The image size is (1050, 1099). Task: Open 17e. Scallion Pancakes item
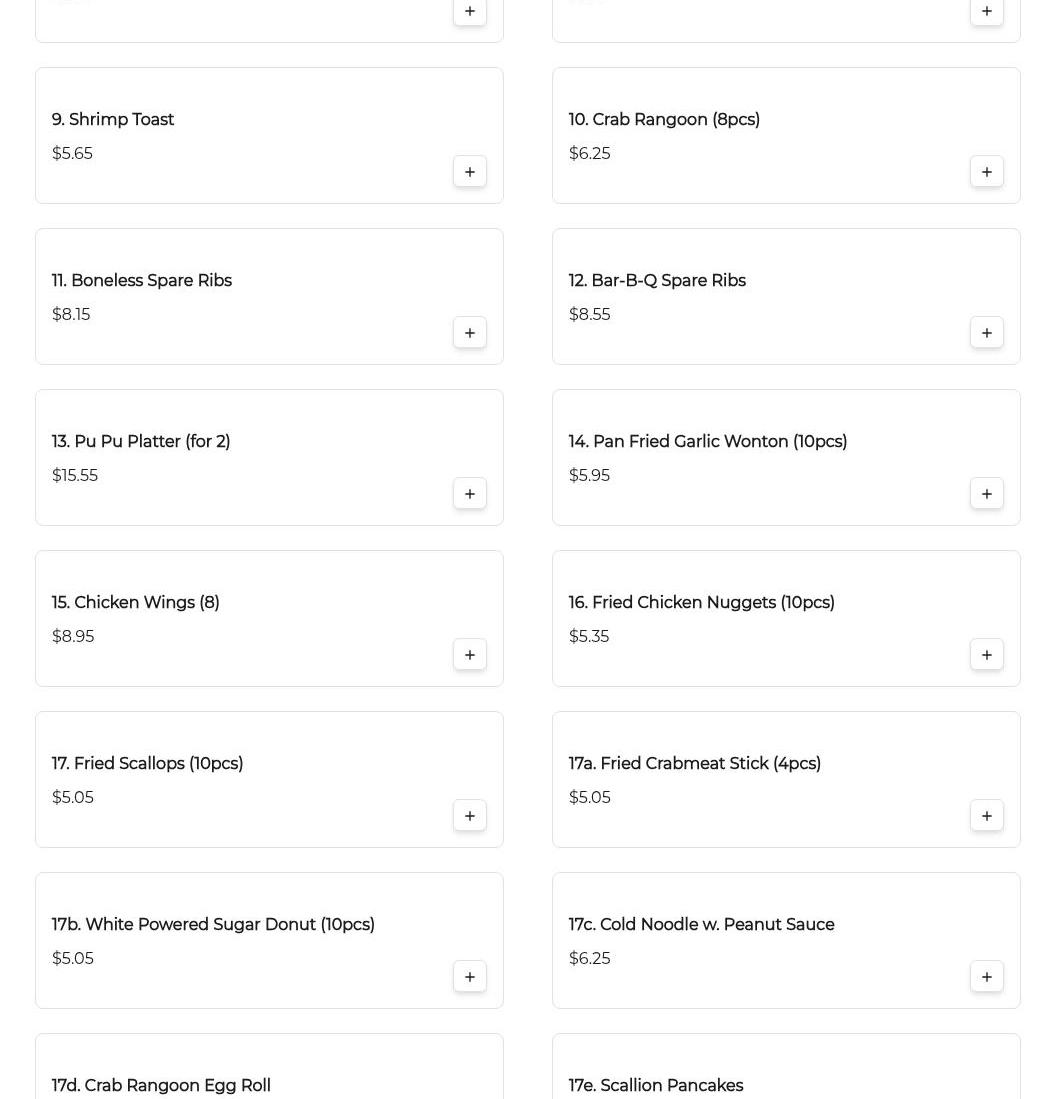click(656, 1086)
